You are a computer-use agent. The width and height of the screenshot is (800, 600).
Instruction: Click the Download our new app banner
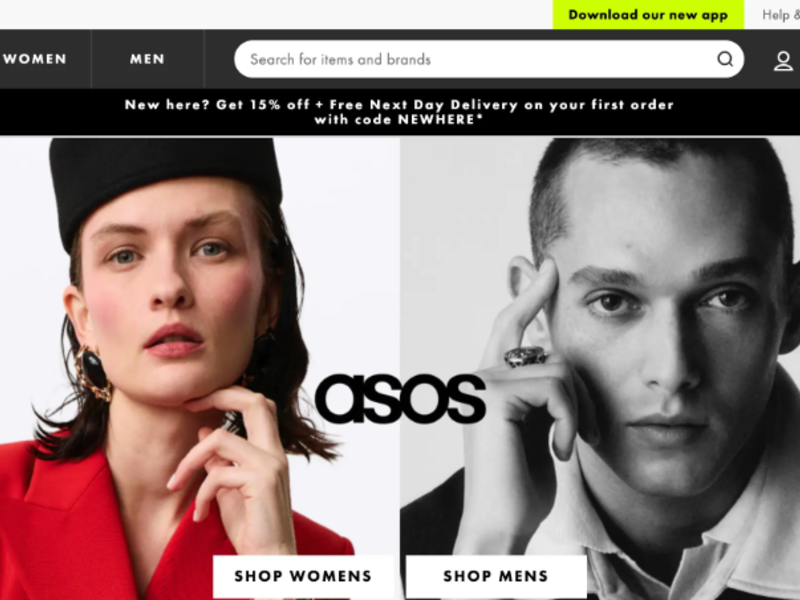pyautogui.click(x=648, y=14)
